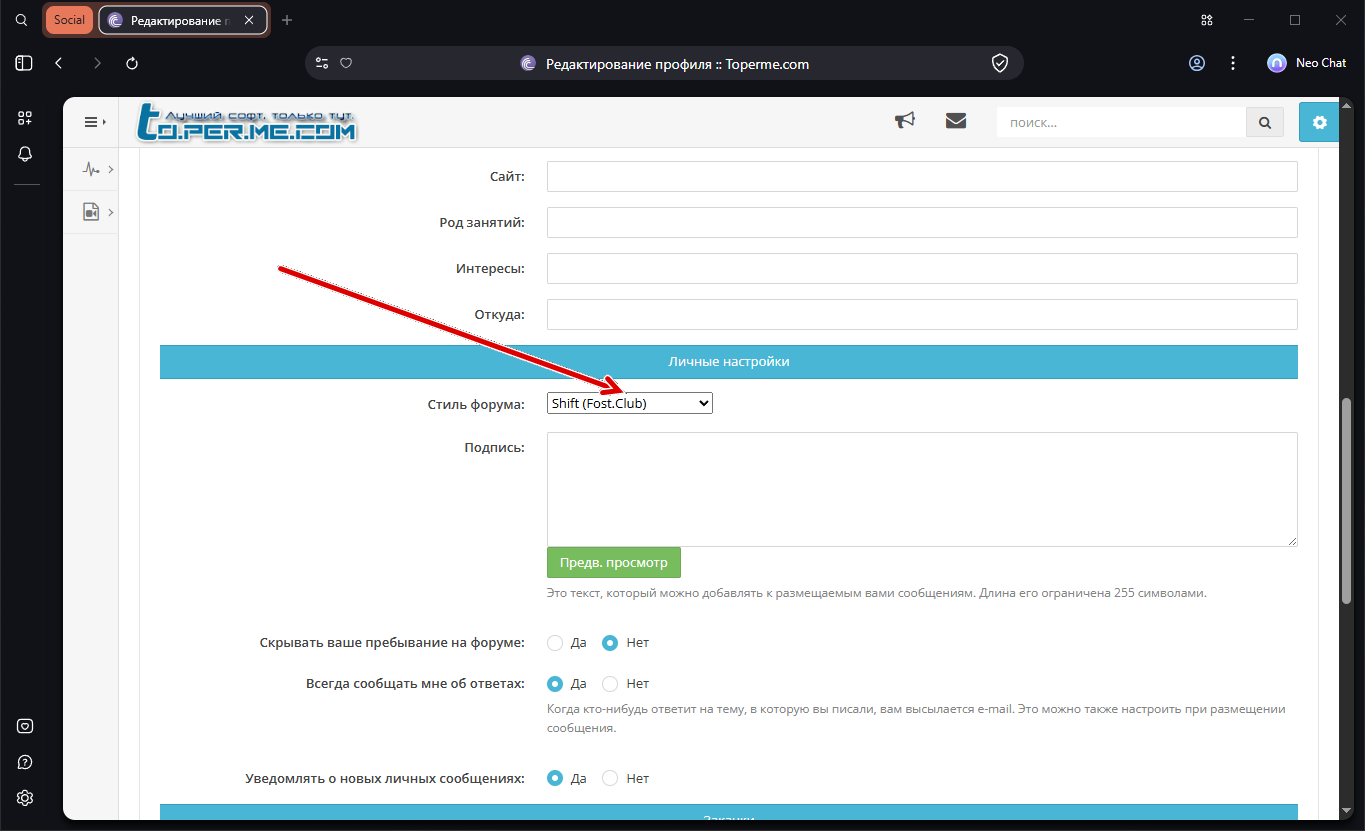Open the blue settings gear button
The width and height of the screenshot is (1365, 831).
(x=1319, y=122)
